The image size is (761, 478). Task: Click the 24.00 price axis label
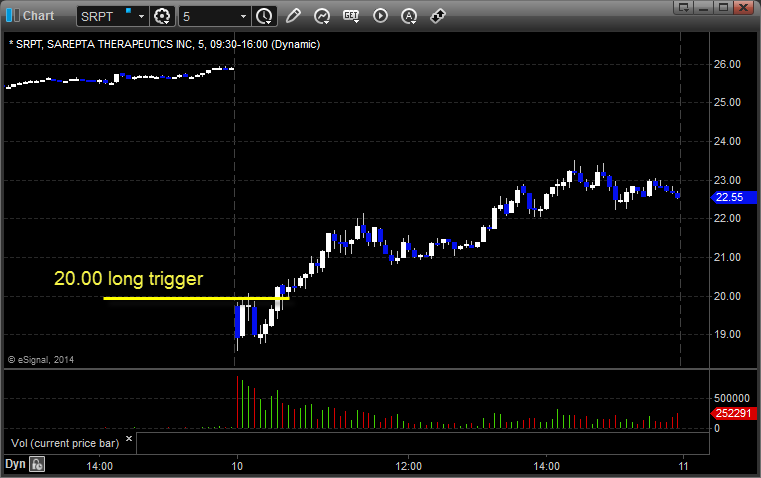click(x=727, y=141)
